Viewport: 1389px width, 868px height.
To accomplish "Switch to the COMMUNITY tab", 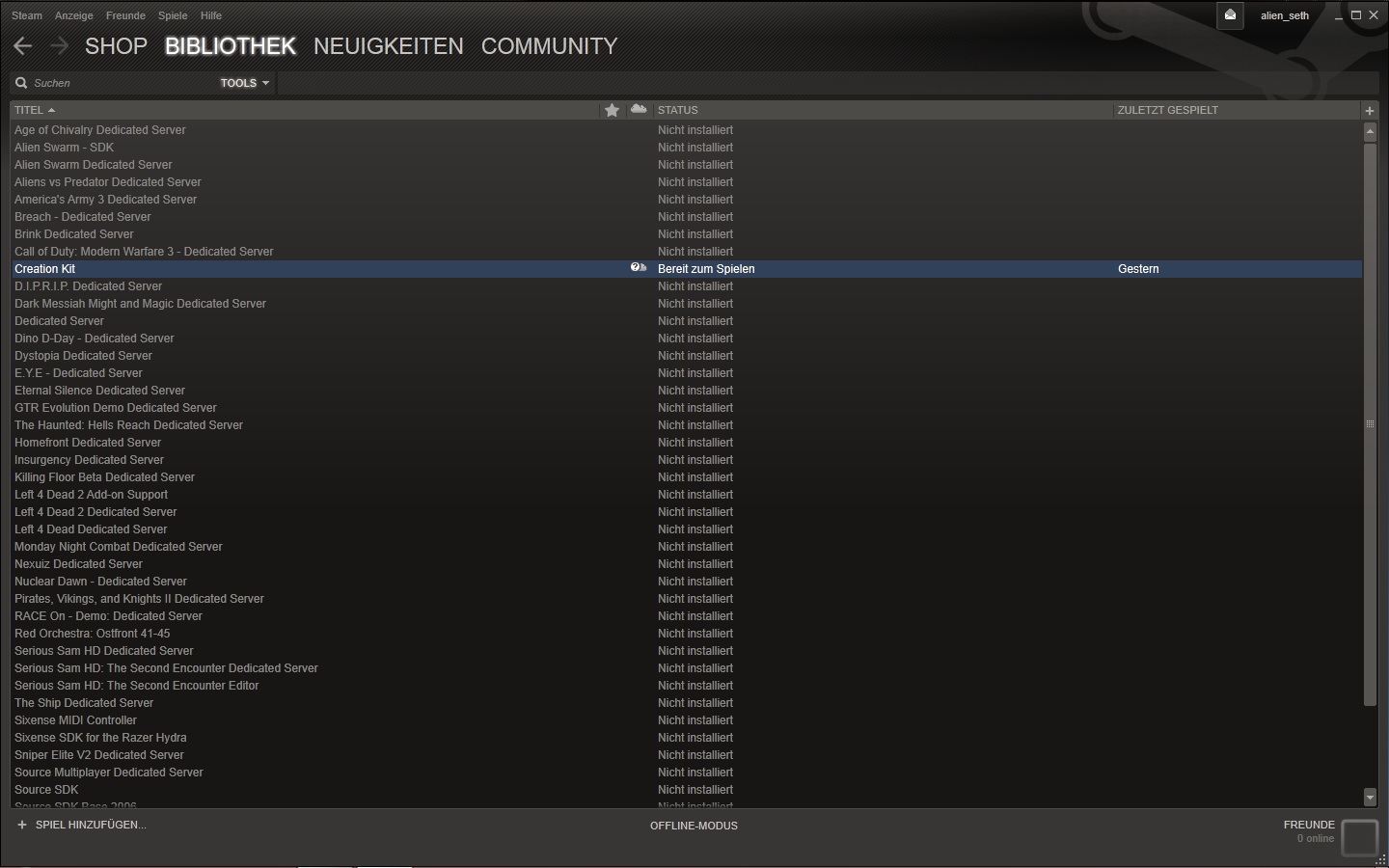I will [549, 46].
